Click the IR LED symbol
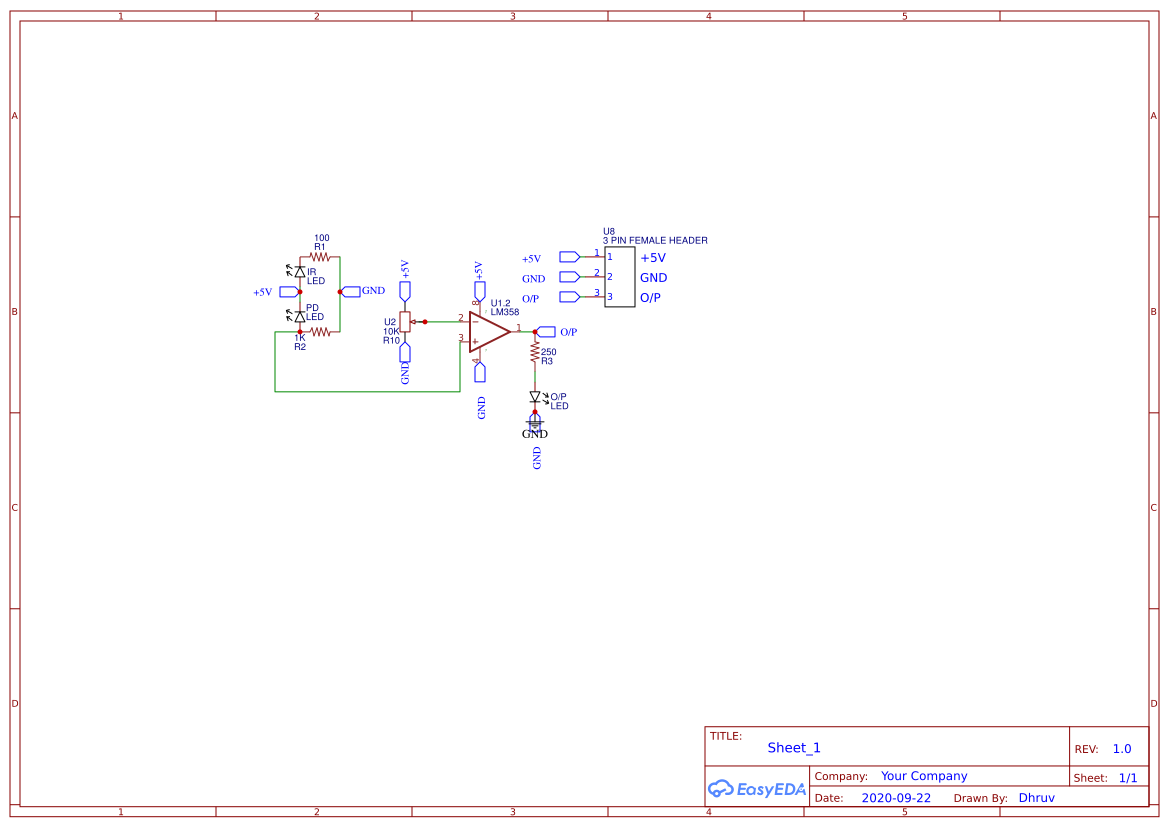This screenshot has height=827, width=1169. (301, 272)
